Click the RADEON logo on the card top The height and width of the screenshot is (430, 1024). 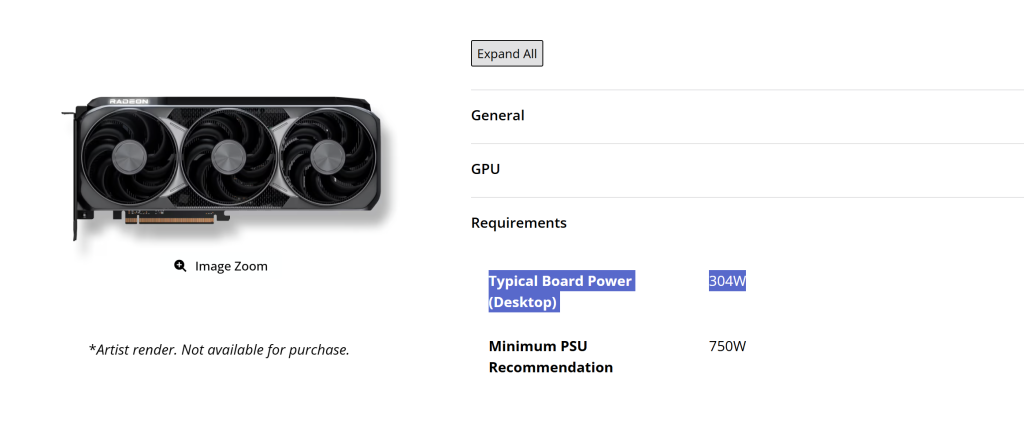(129, 101)
